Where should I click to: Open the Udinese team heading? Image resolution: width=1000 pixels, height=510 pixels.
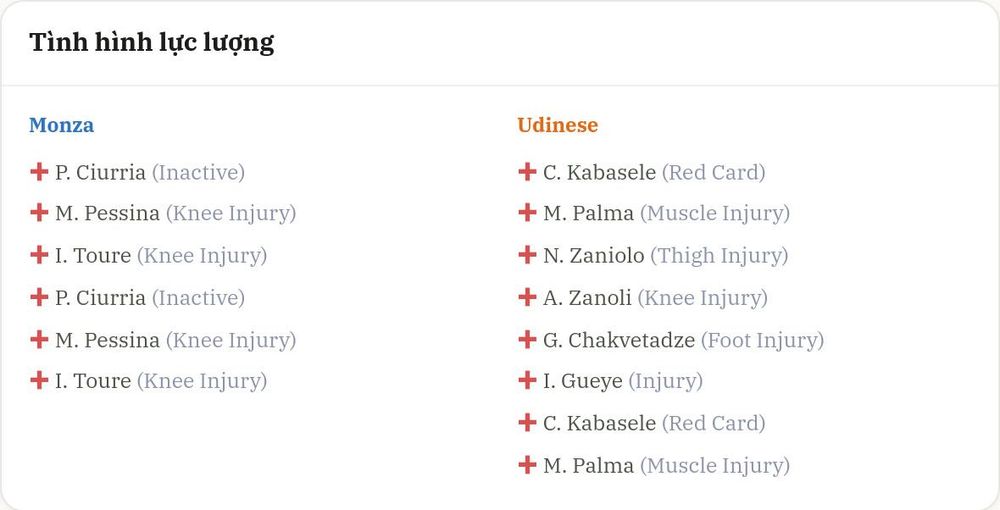(557, 125)
